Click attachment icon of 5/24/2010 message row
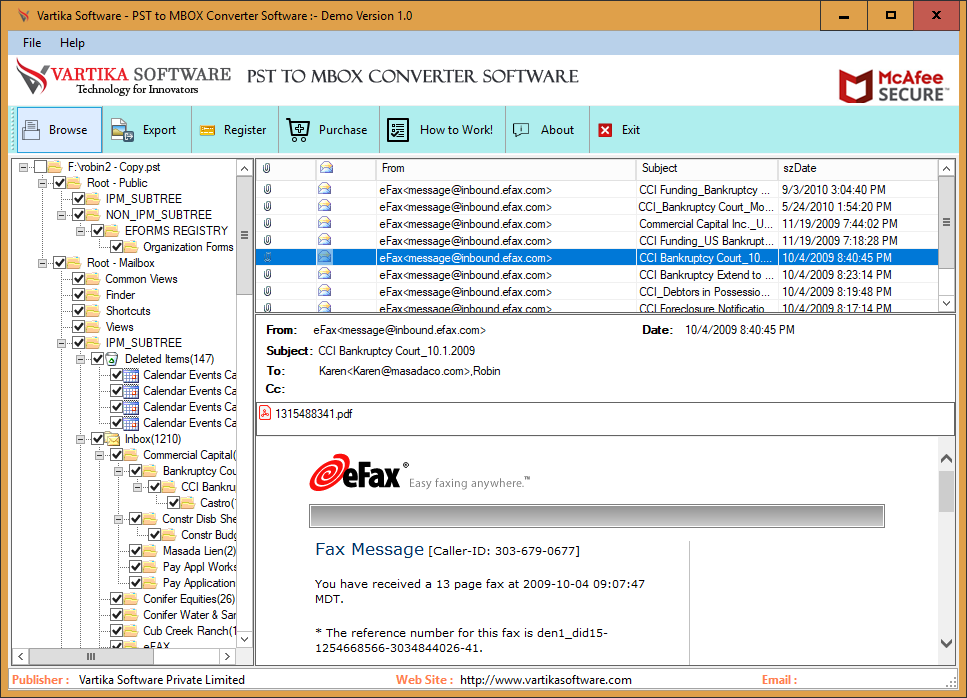 [268, 207]
